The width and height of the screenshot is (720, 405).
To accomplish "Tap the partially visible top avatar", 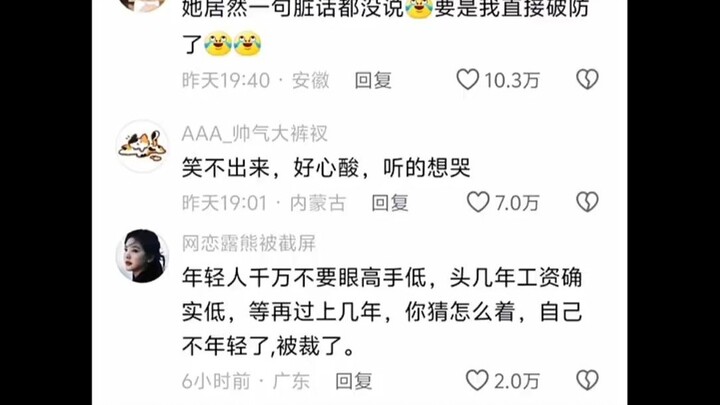I will [x=142, y=5].
